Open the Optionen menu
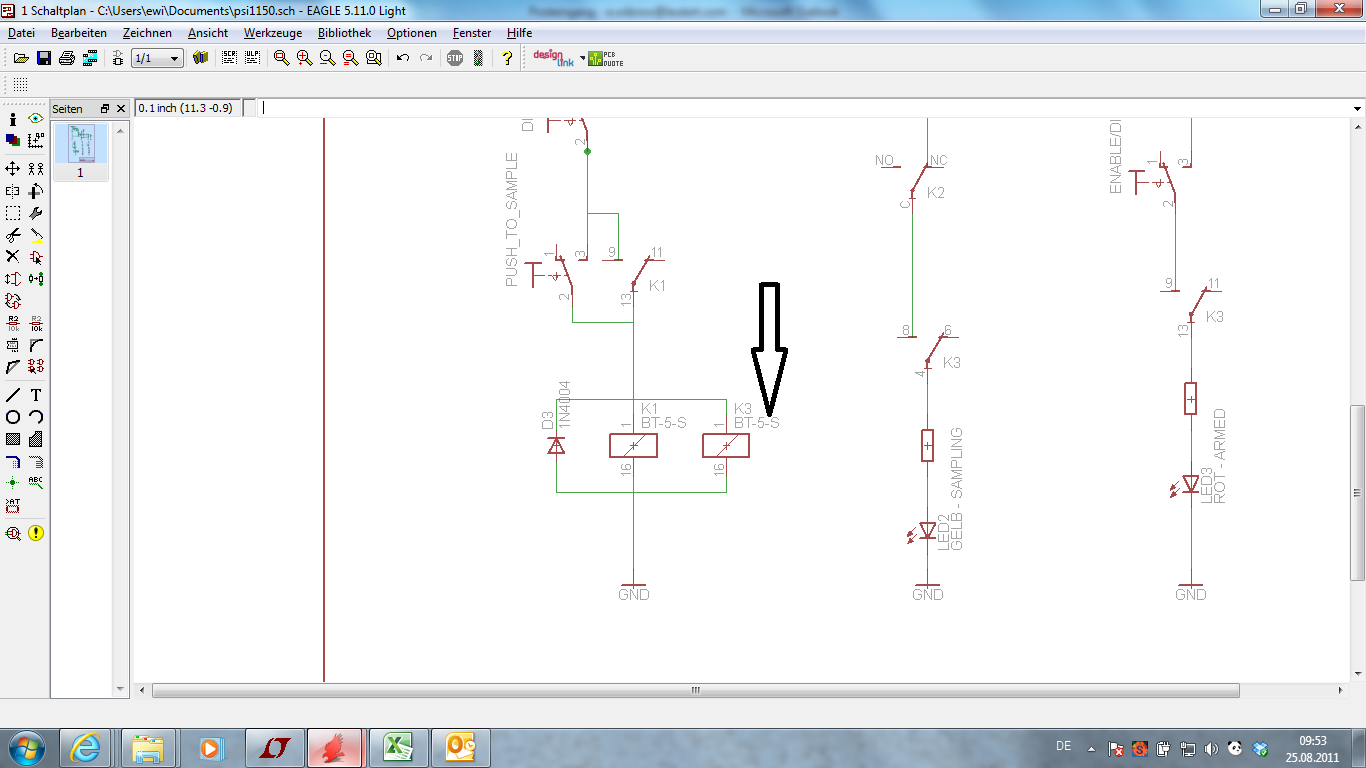This screenshot has height=768, width=1366. [x=412, y=33]
